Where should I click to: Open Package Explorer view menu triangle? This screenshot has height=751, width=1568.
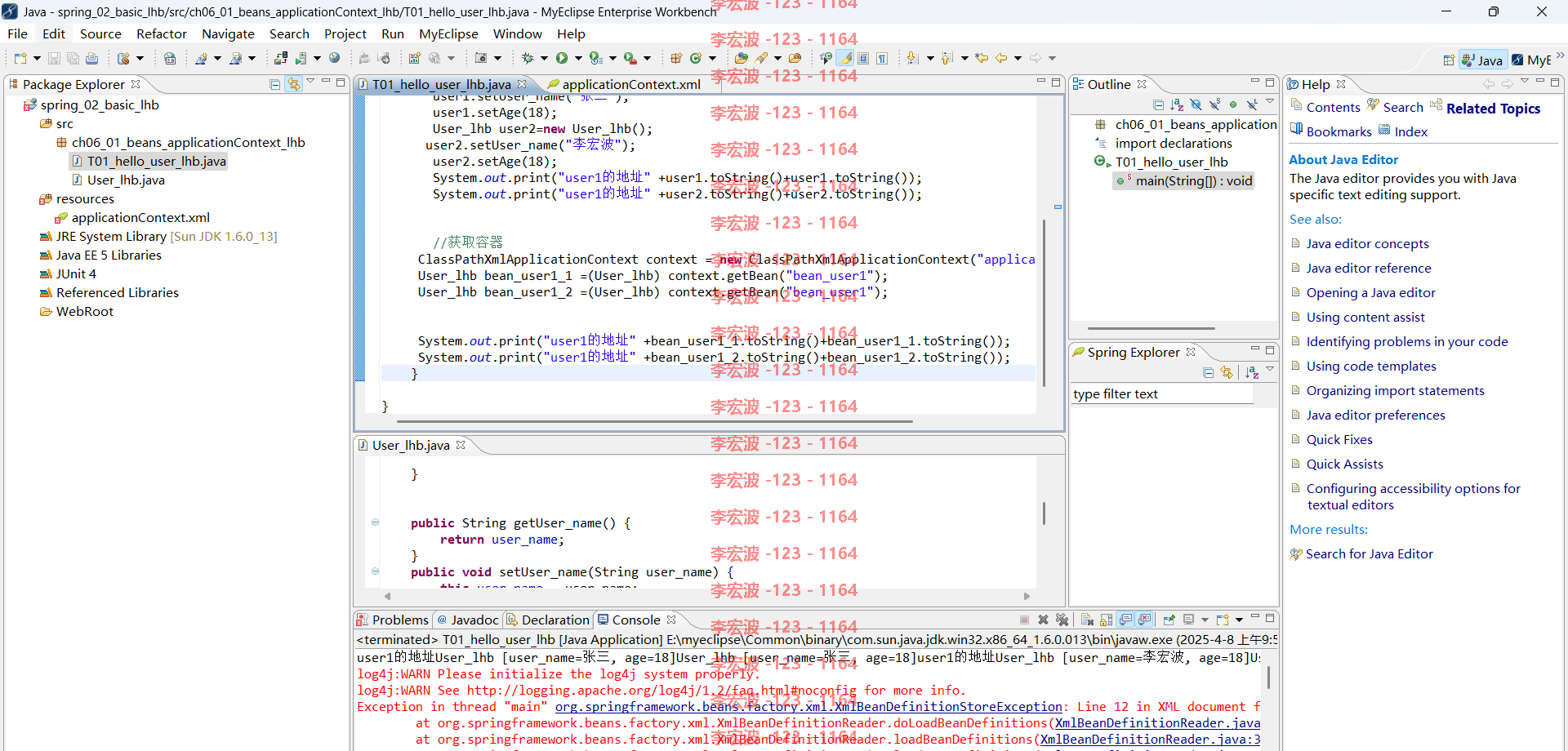(x=310, y=81)
